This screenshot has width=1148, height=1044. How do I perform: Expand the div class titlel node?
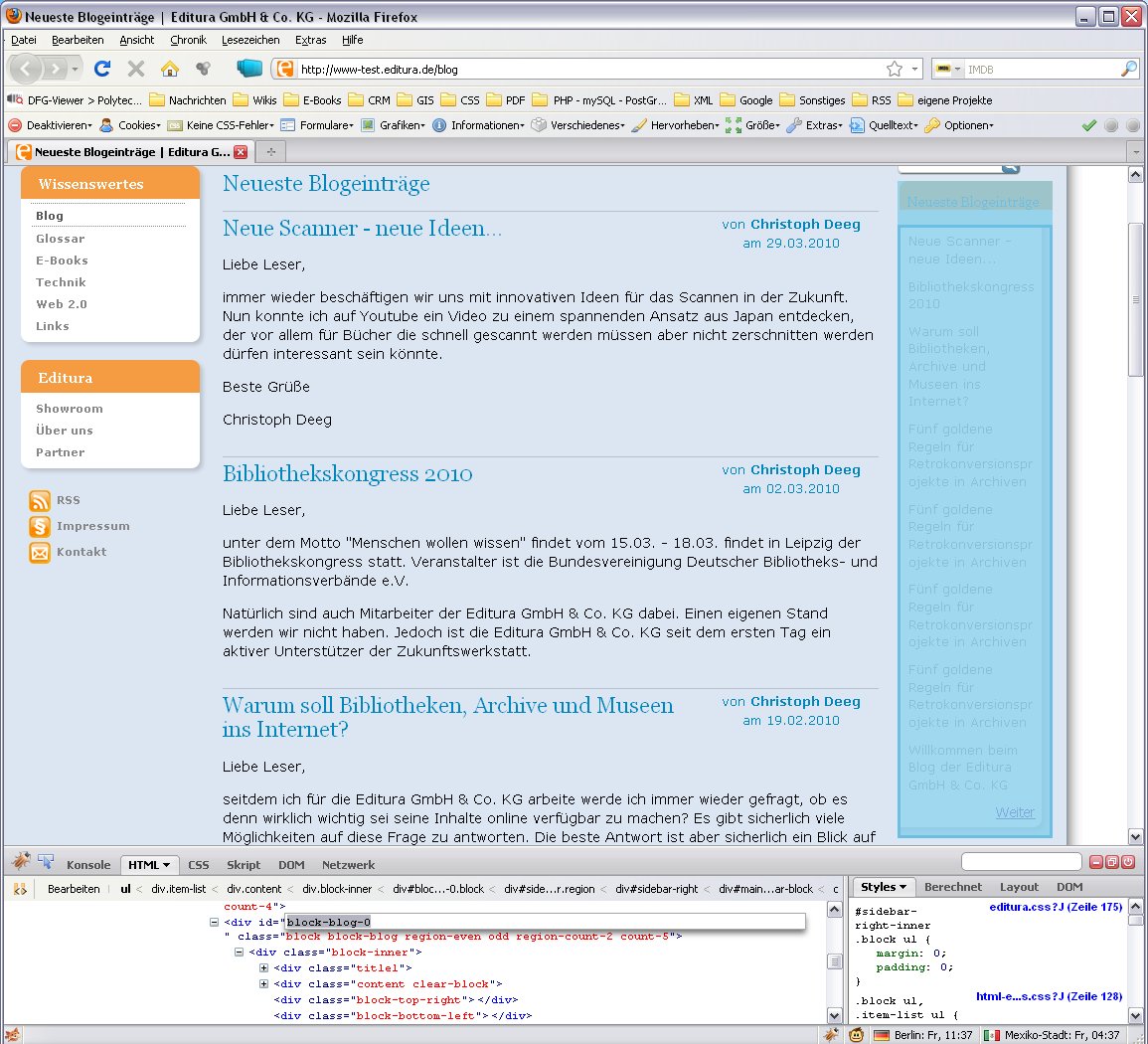263,968
